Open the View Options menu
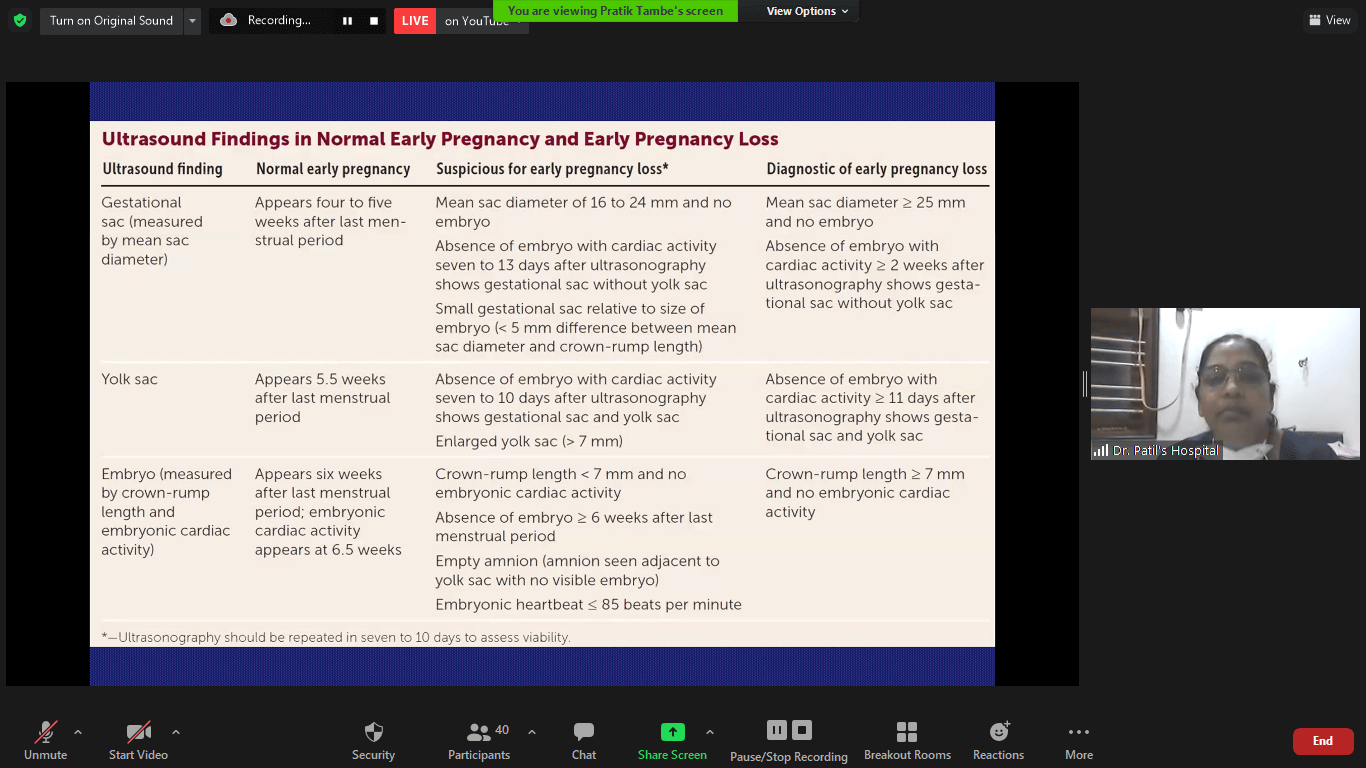1366x768 pixels. [x=807, y=11]
